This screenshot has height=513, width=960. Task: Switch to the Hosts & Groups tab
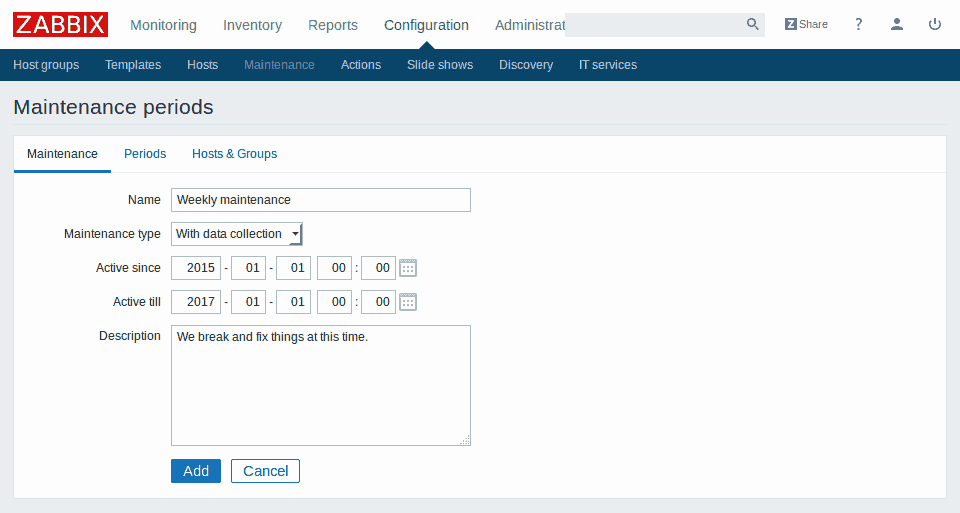234,154
